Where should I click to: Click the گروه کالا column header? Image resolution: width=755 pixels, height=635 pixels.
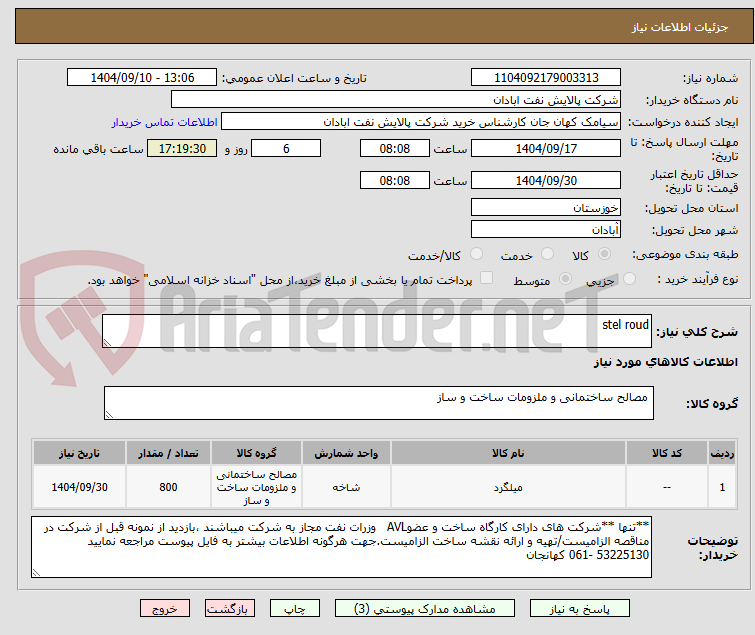pos(256,453)
